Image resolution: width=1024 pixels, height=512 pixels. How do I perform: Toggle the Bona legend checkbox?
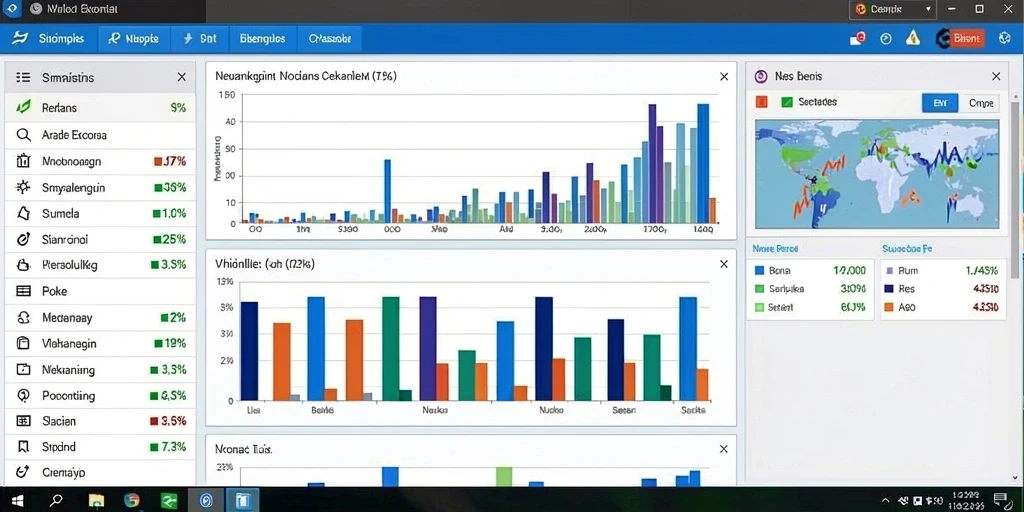[x=759, y=270]
